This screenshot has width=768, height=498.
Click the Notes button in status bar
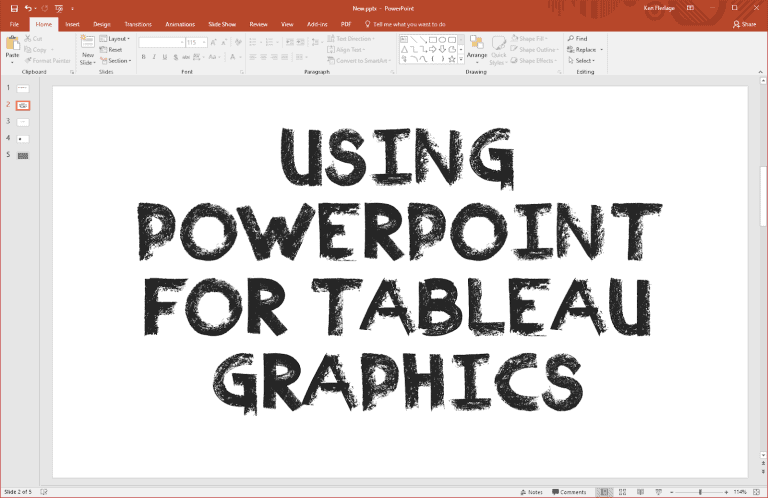point(531,492)
